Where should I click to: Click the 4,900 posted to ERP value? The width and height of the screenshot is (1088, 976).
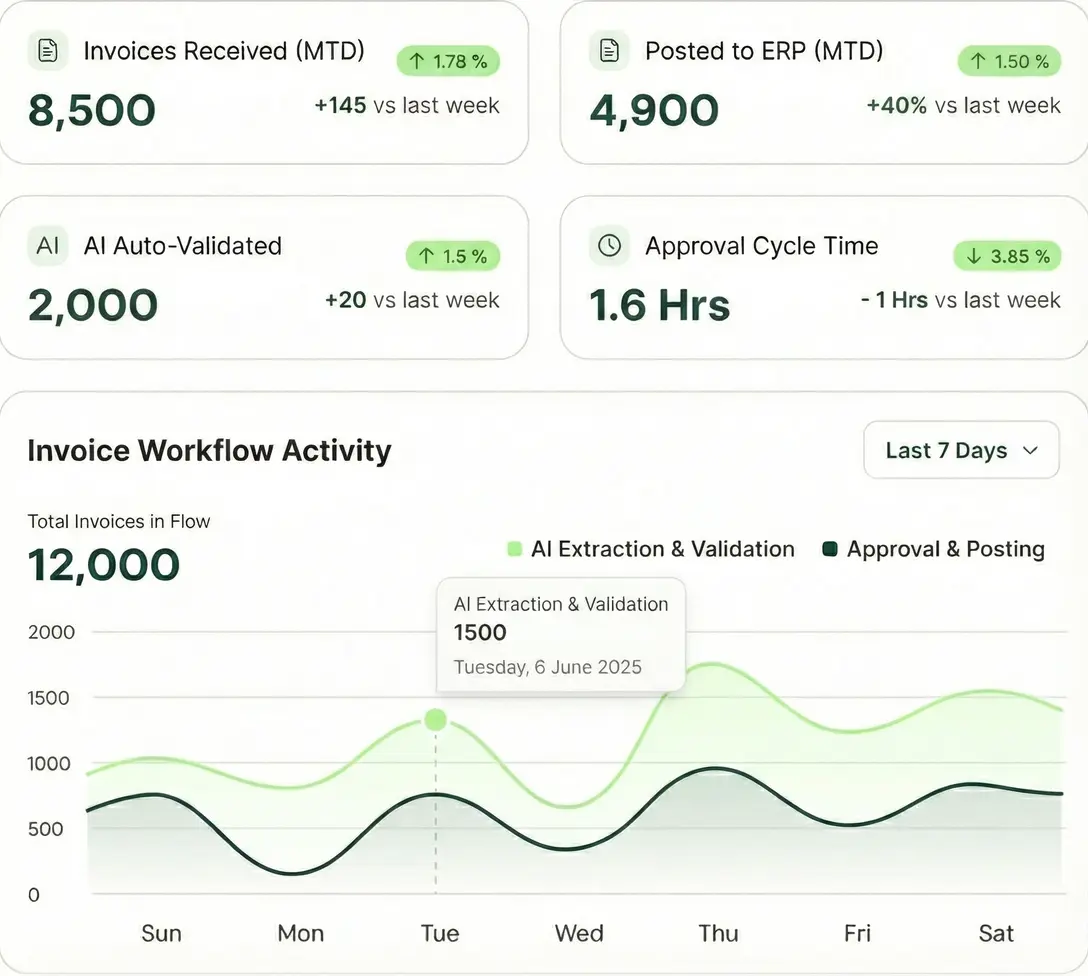[654, 110]
